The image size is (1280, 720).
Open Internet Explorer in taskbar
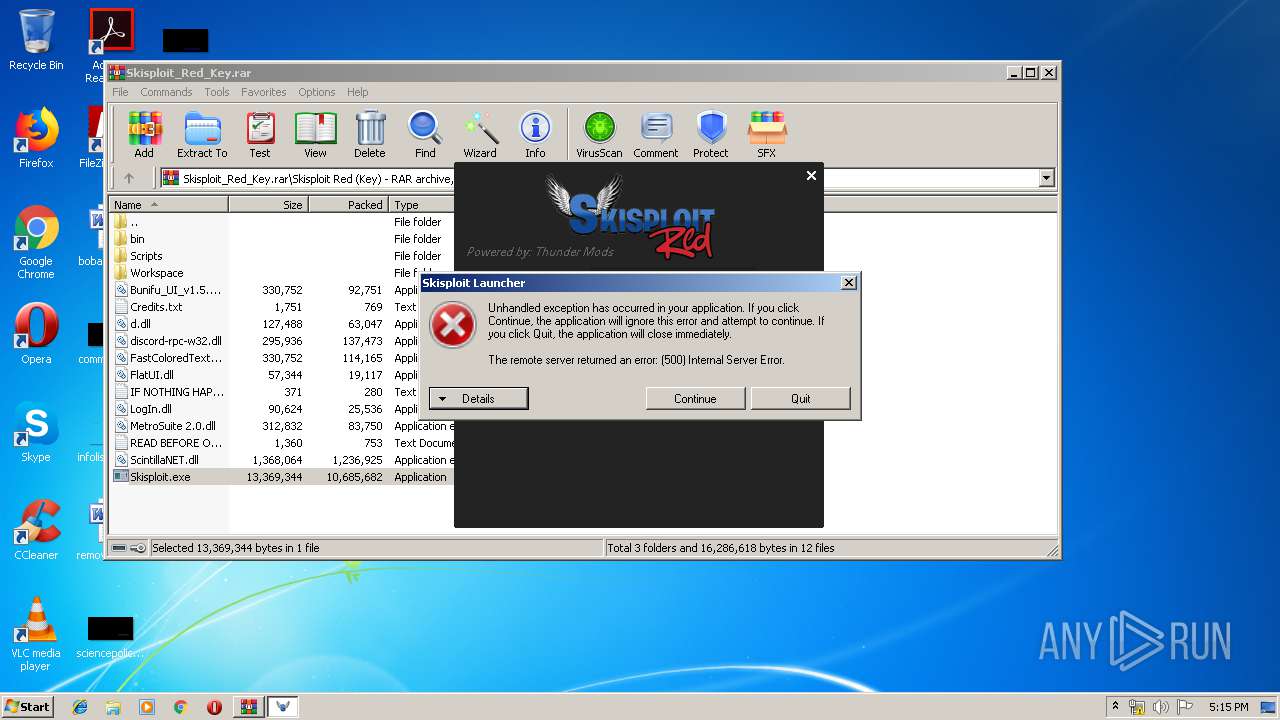pos(80,707)
